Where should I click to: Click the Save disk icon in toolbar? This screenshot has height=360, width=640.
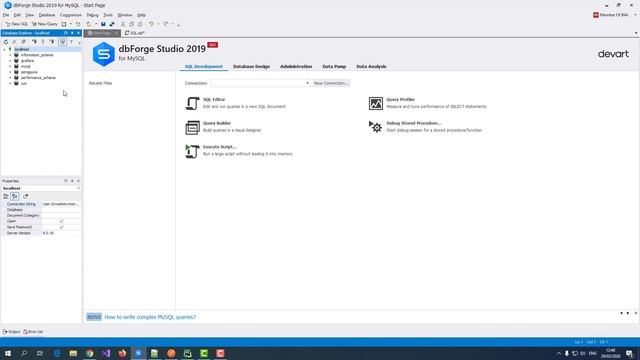tap(103, 24)
